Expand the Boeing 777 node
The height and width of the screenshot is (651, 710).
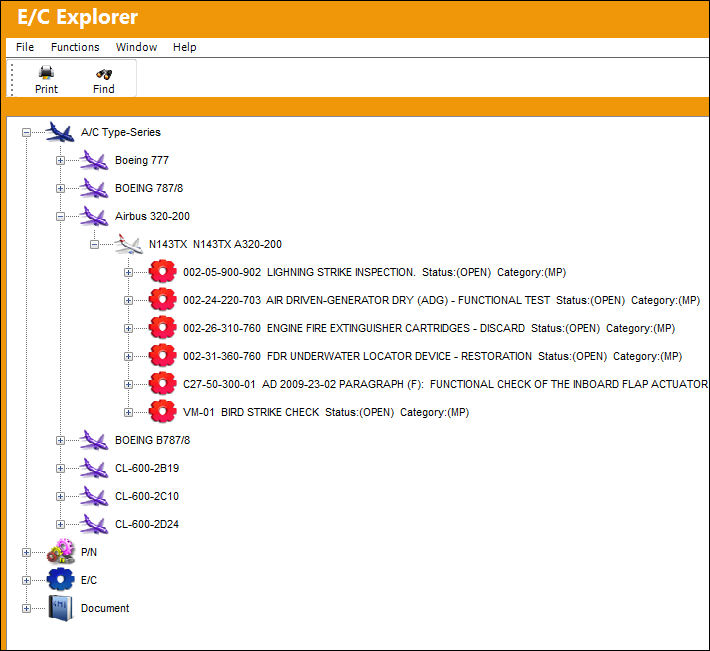(x=60, y=161)
